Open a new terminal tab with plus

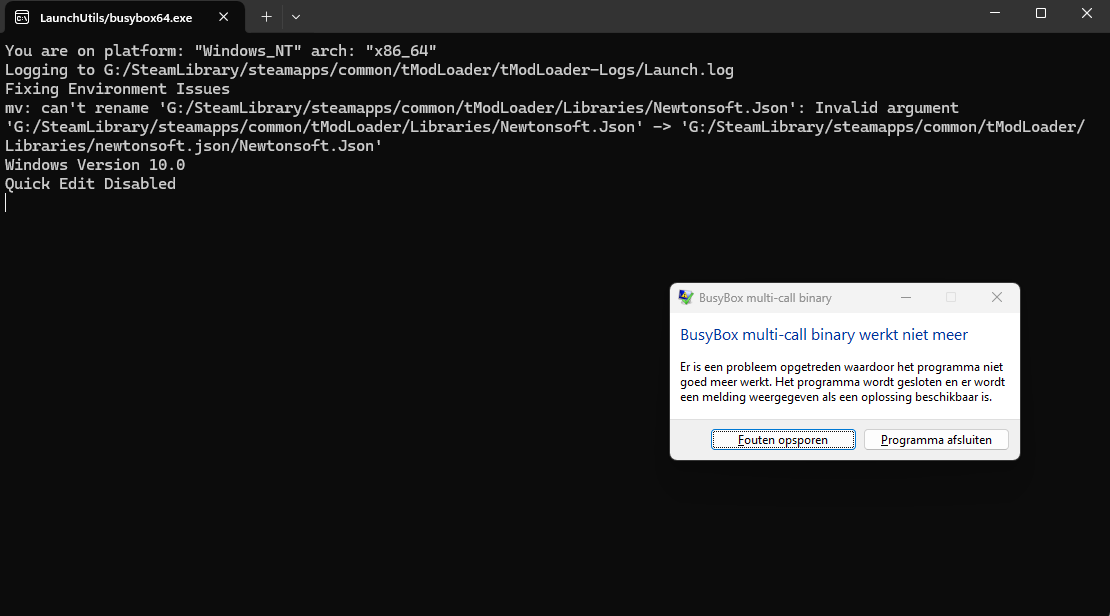(266, 17)
